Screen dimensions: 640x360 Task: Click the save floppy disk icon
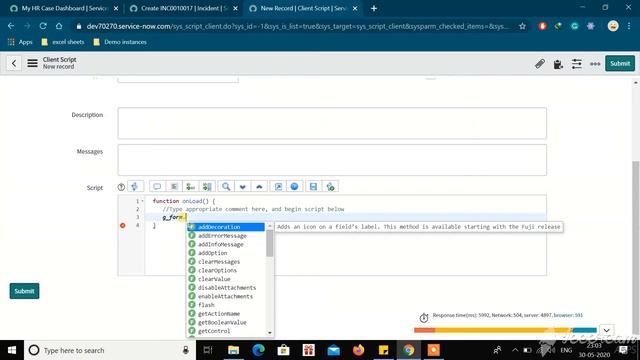(313, 187)
